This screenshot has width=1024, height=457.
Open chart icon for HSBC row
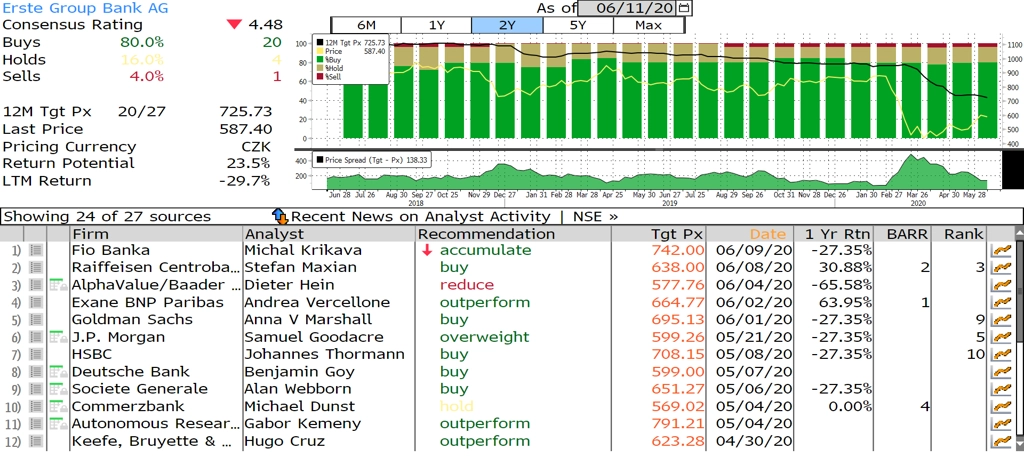pyautogui.click(x=1000, y=354)
